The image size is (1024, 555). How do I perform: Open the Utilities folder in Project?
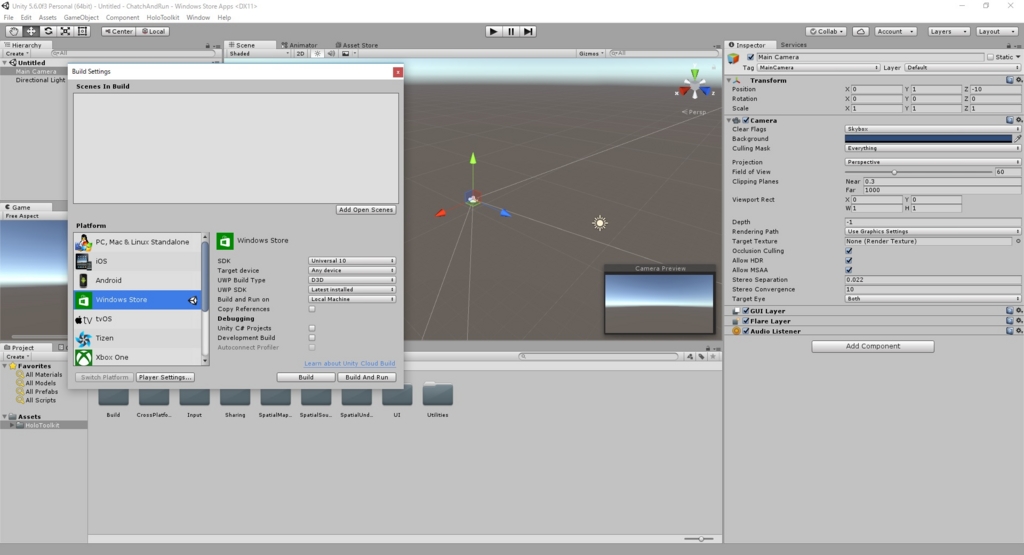pyautogui.click(x=438, y=394)
